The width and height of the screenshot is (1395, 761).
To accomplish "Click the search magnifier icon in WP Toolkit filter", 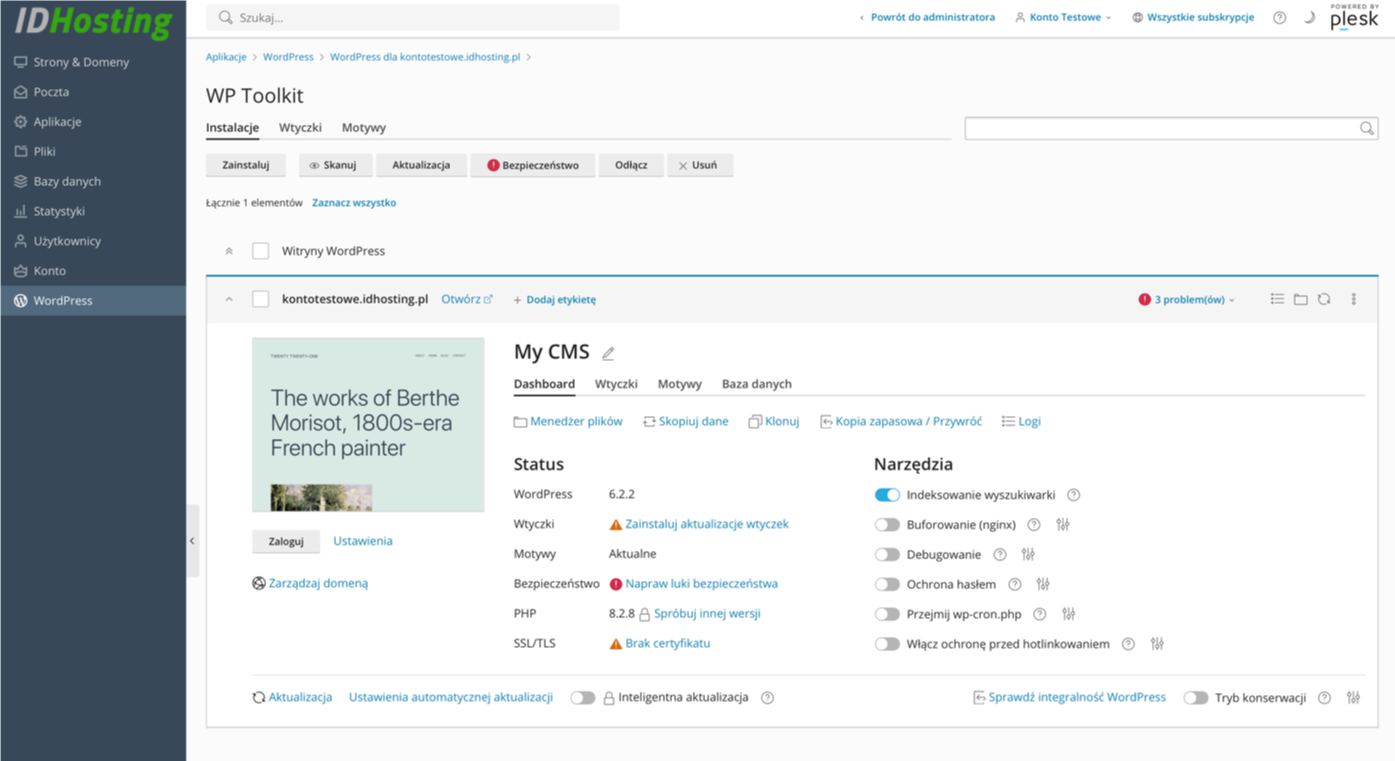I will [1366, 128].
